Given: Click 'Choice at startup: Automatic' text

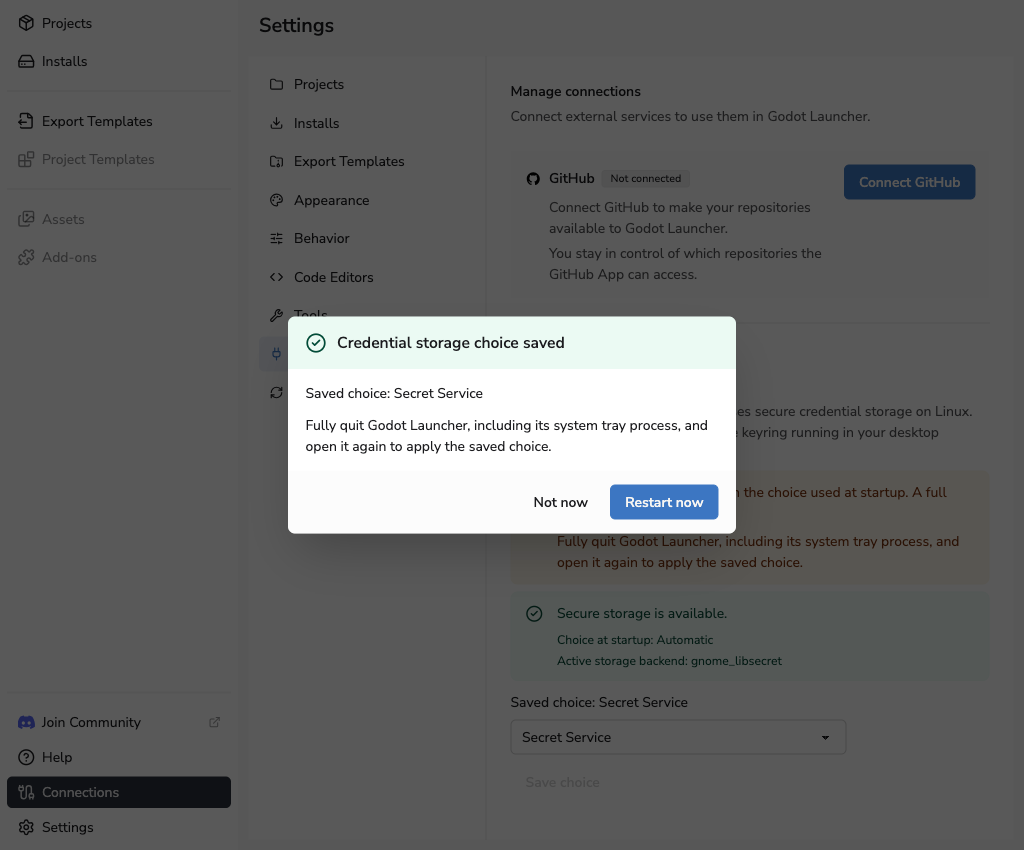Looking at the screenshot, I should point(635,640).
